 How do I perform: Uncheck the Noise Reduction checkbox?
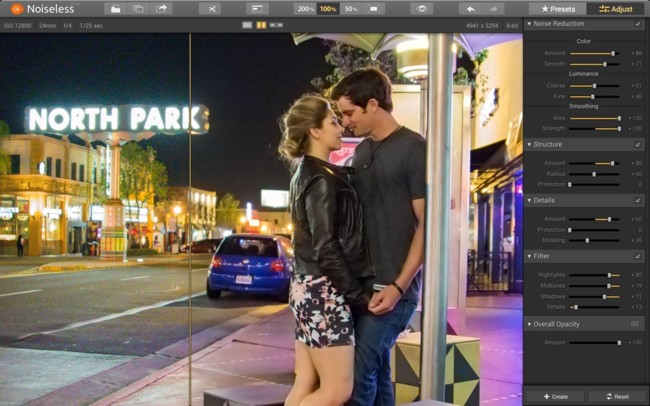click(638, 24)
